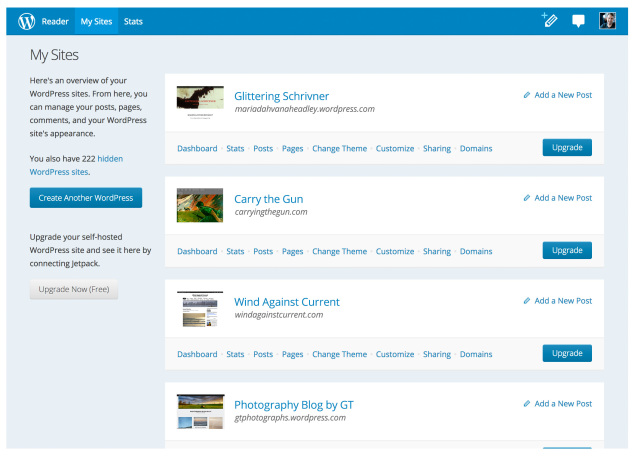Click the My Sites page heading

[54, 55]
